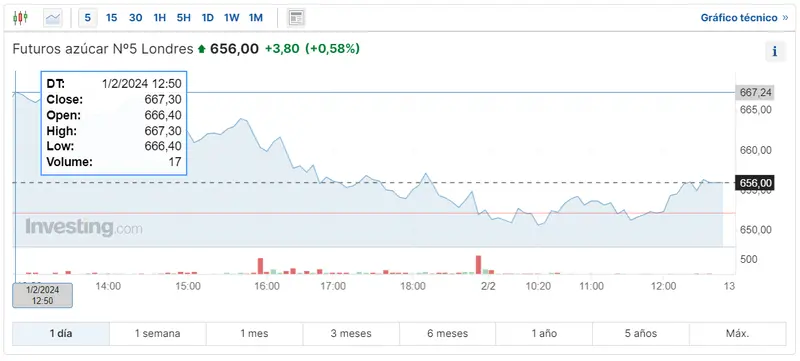Open the news panel icon
The width and height of the screenshot is (800, 361).
(x=296, y=18)
